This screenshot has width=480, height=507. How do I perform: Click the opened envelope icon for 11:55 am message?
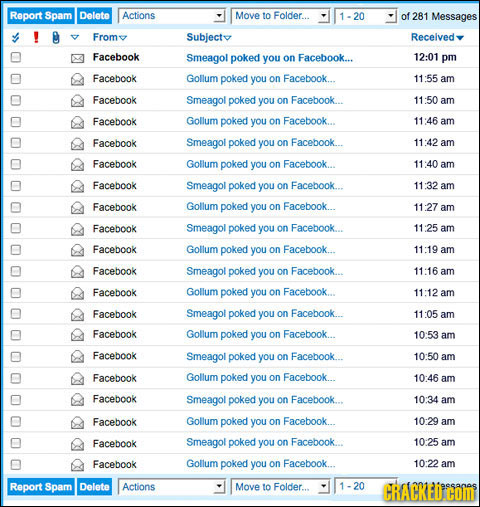pyautogui.click(x=77, y=79)
